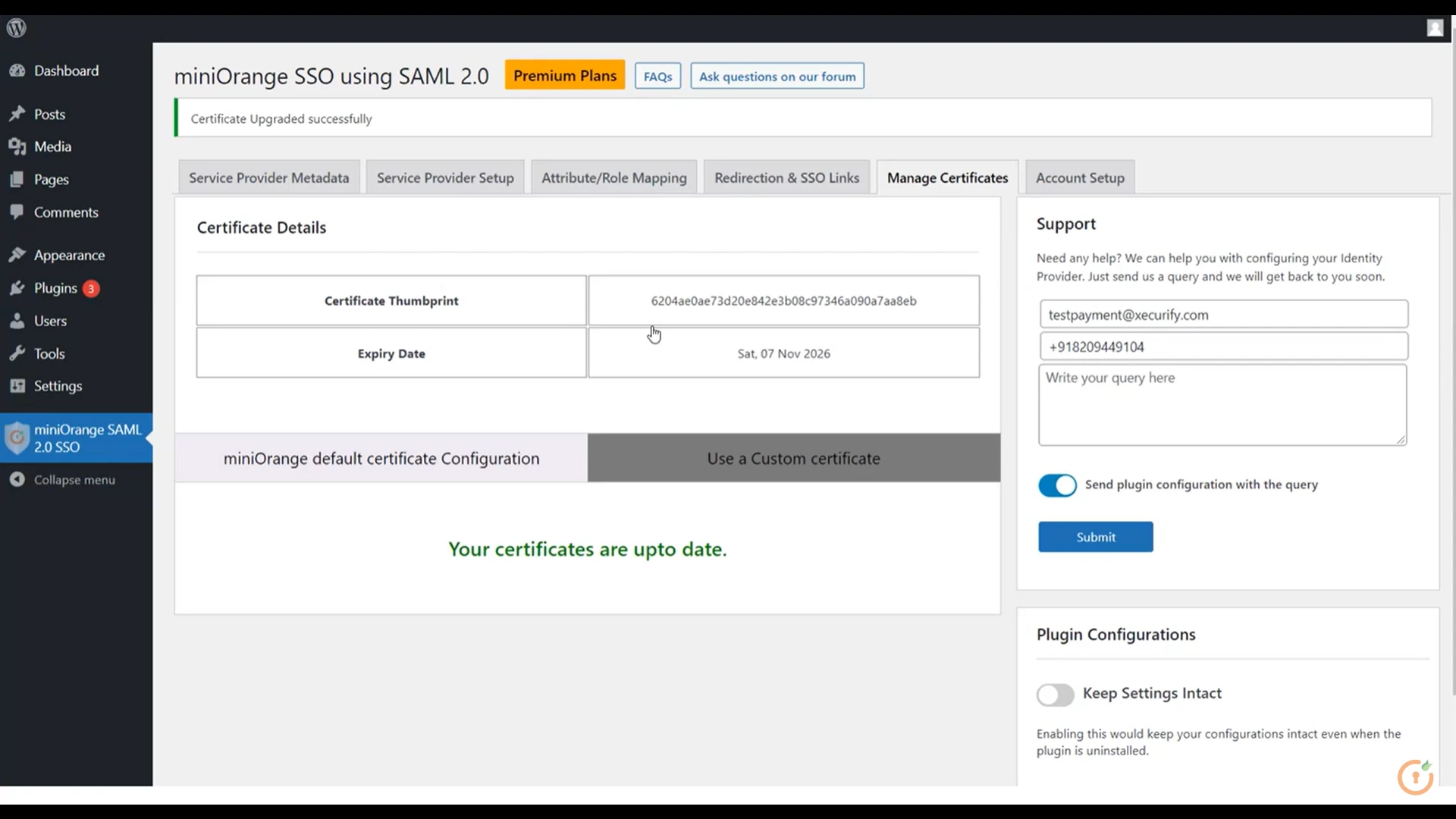Open the user avatar in admin bar
1456x819 pixels.
[x=1435, y=28]
